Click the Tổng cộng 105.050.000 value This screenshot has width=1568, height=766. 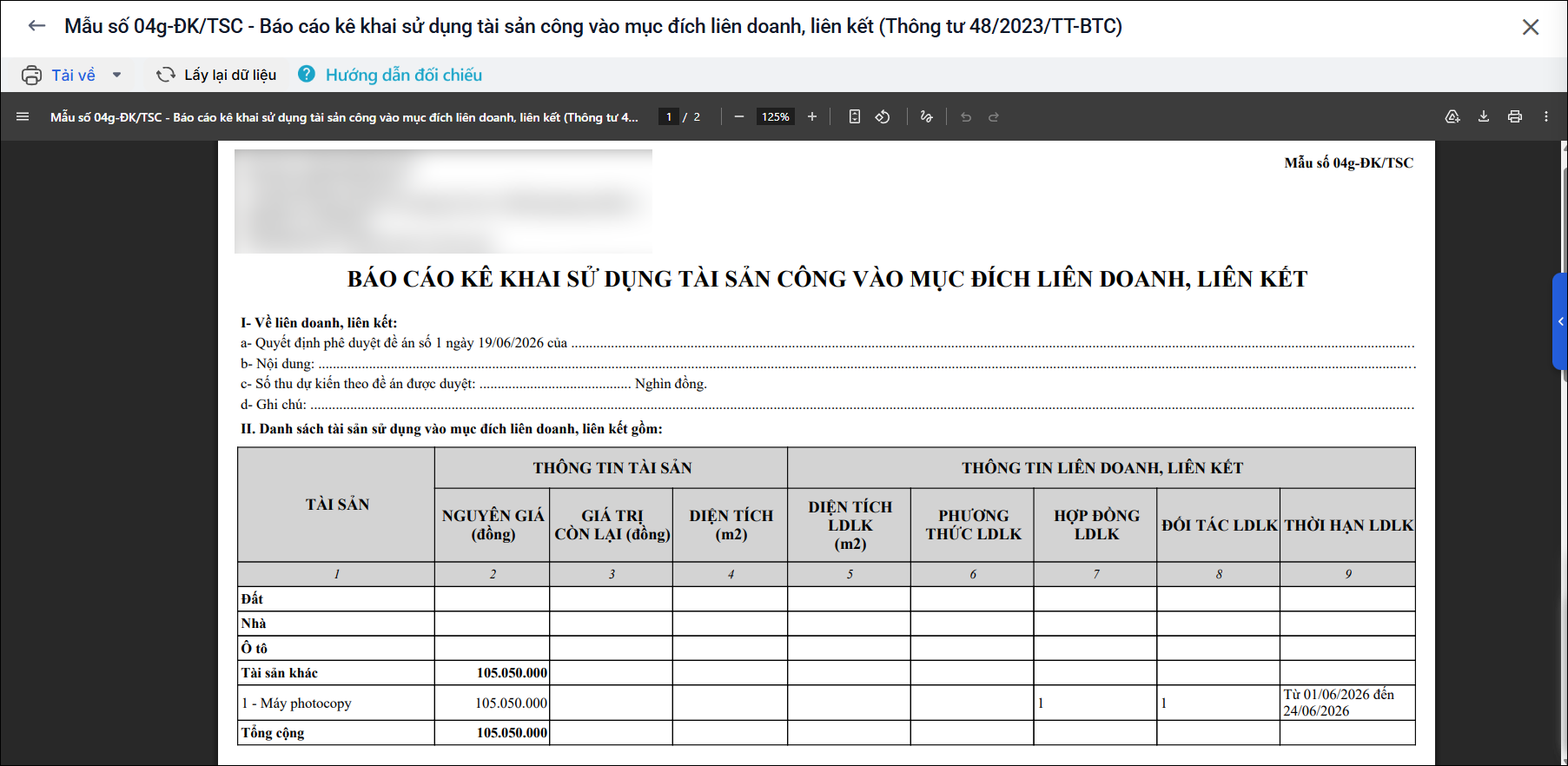click(512, 732)
